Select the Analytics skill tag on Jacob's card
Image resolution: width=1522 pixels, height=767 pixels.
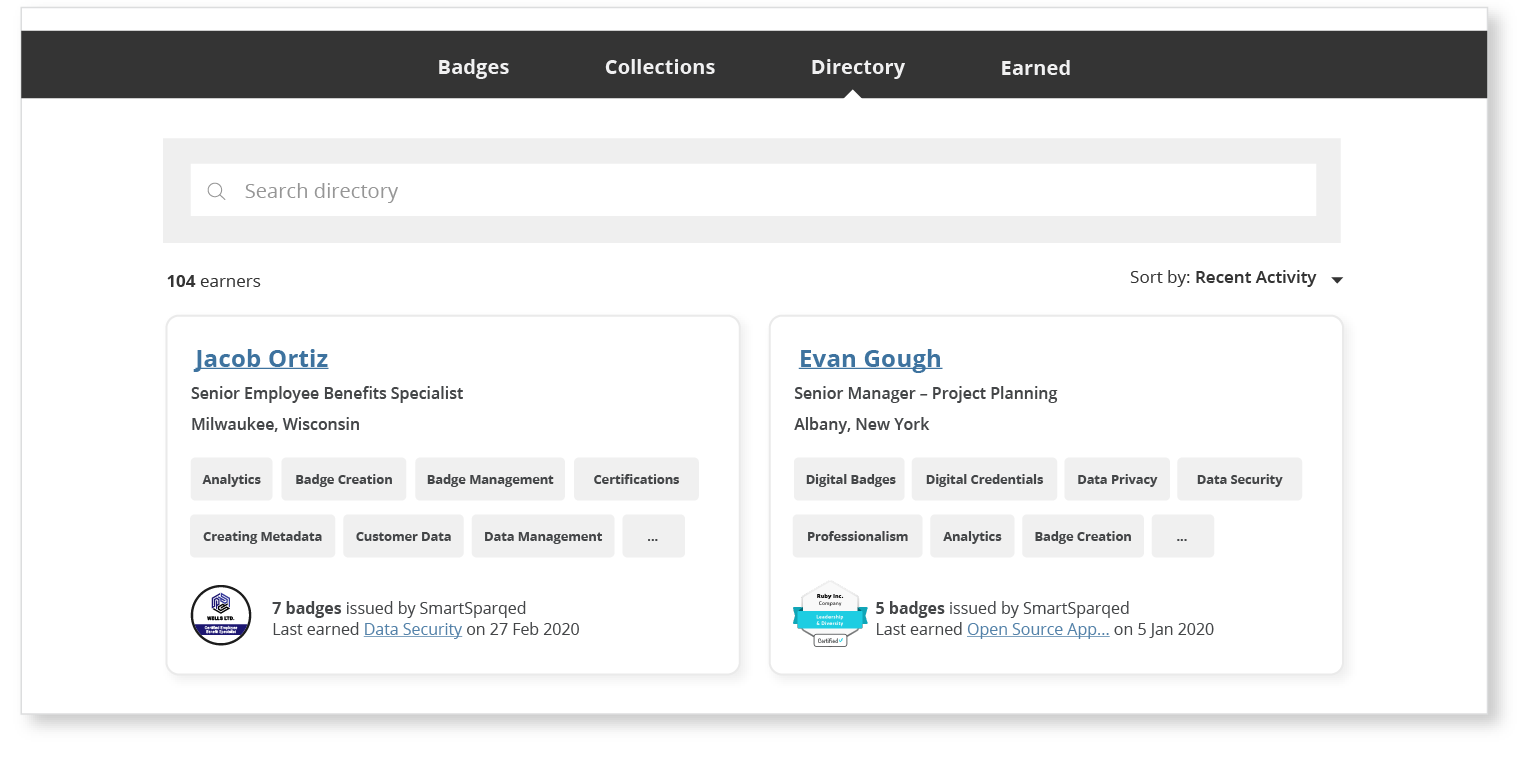pyautogui.click(x=231, y=478)
